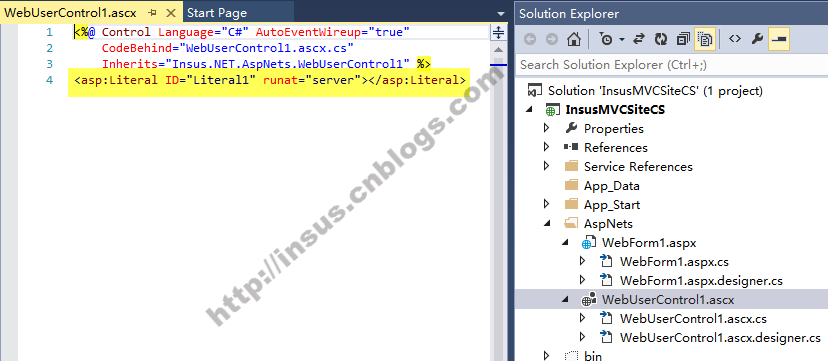Click the WebForm1.aspx.designer.cs file icon
The height and width of the screenshot is (361, 828).
tap(607, 280)
